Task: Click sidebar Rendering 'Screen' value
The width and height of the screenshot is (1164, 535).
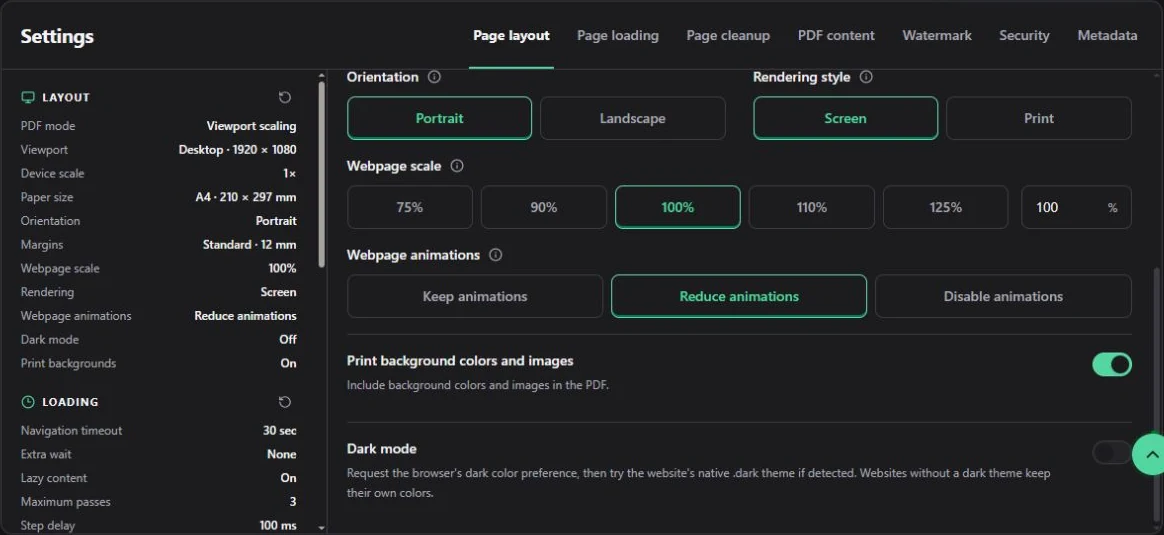Action: click(278, 292)
